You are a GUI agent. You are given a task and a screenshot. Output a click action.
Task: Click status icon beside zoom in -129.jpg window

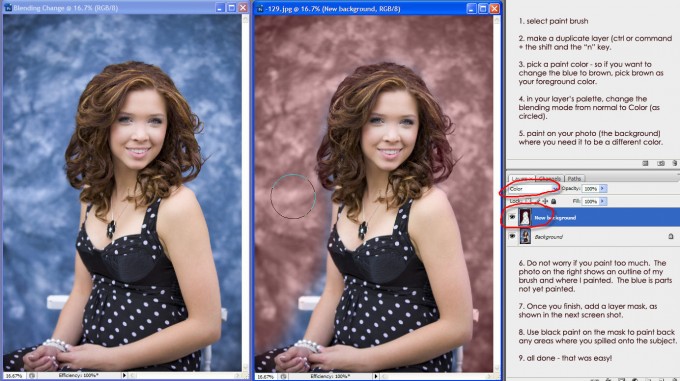[283, 377]
